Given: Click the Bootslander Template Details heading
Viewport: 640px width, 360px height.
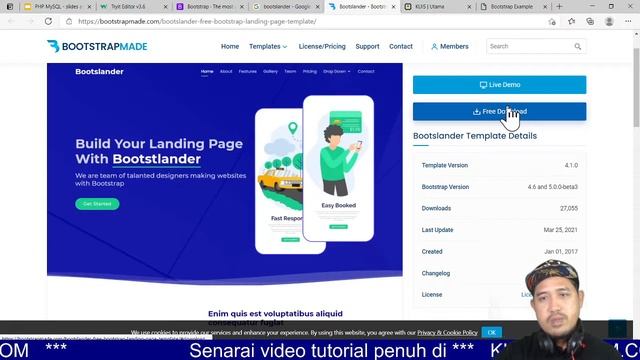Looking at the screenshot, I should pos(475,136).
